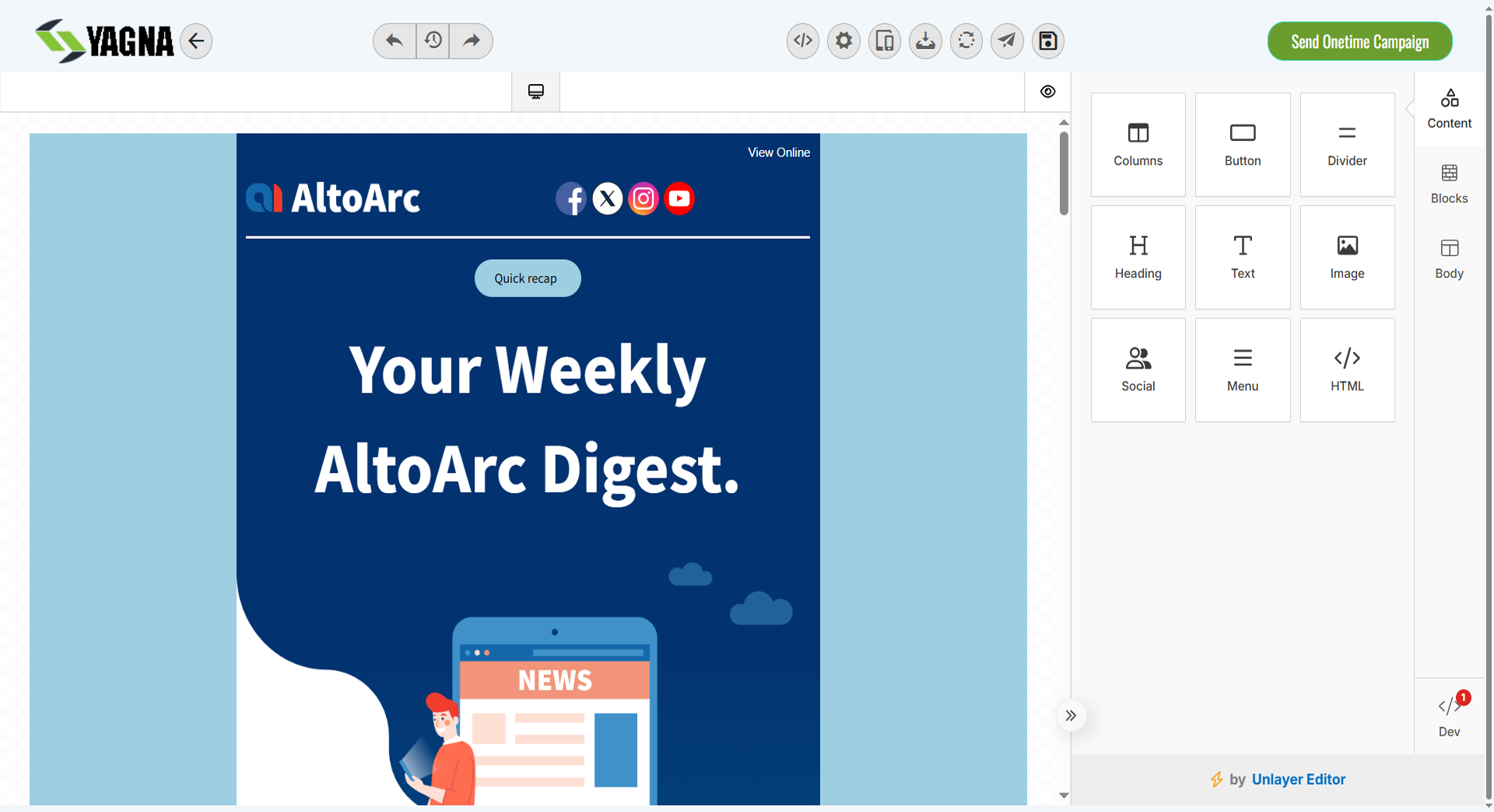Open the editor settings gear
This screenshot has width=1494, height=812.
pyautogui.click(x=843, y=41)
